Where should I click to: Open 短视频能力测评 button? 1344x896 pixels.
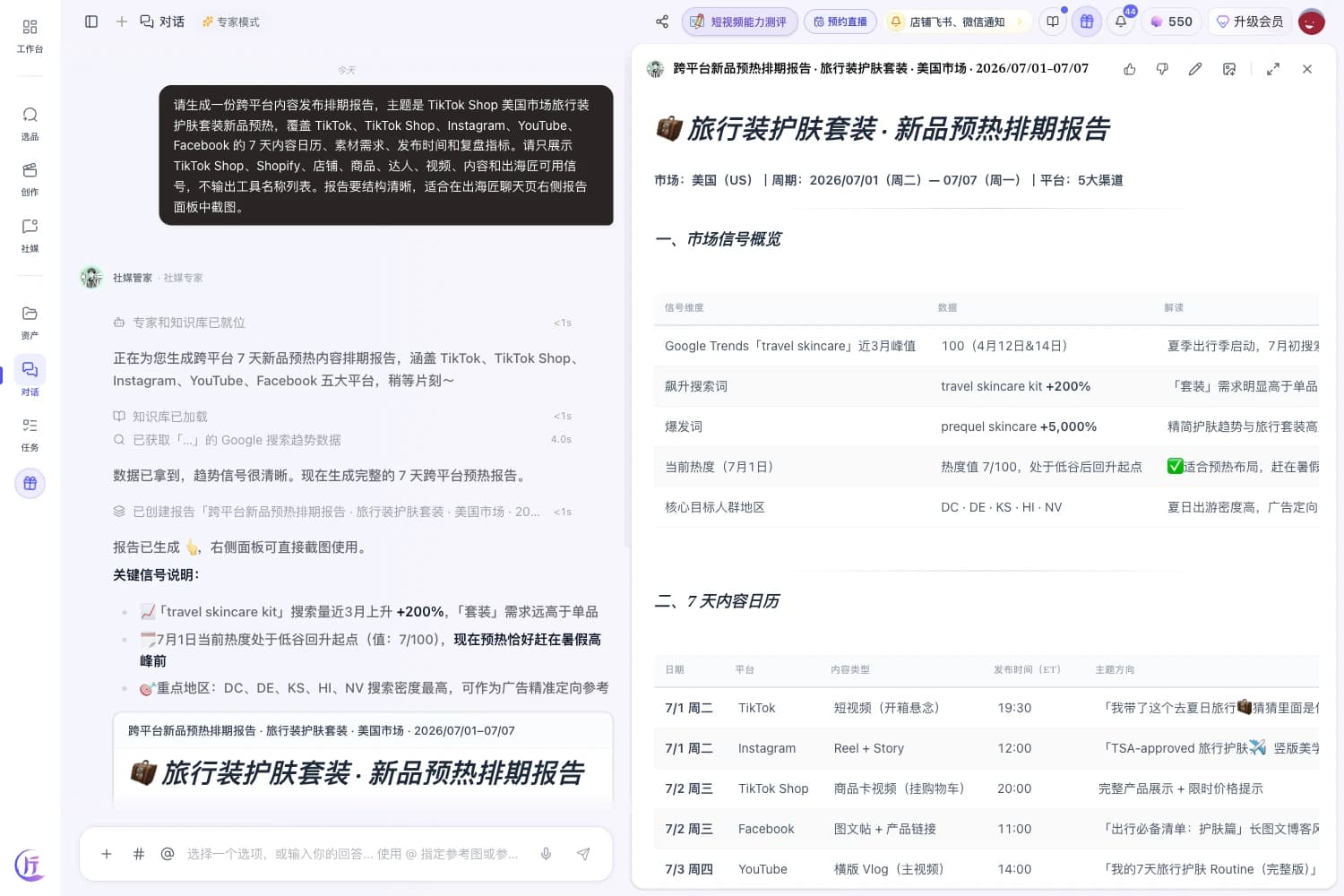pos(738,22)
